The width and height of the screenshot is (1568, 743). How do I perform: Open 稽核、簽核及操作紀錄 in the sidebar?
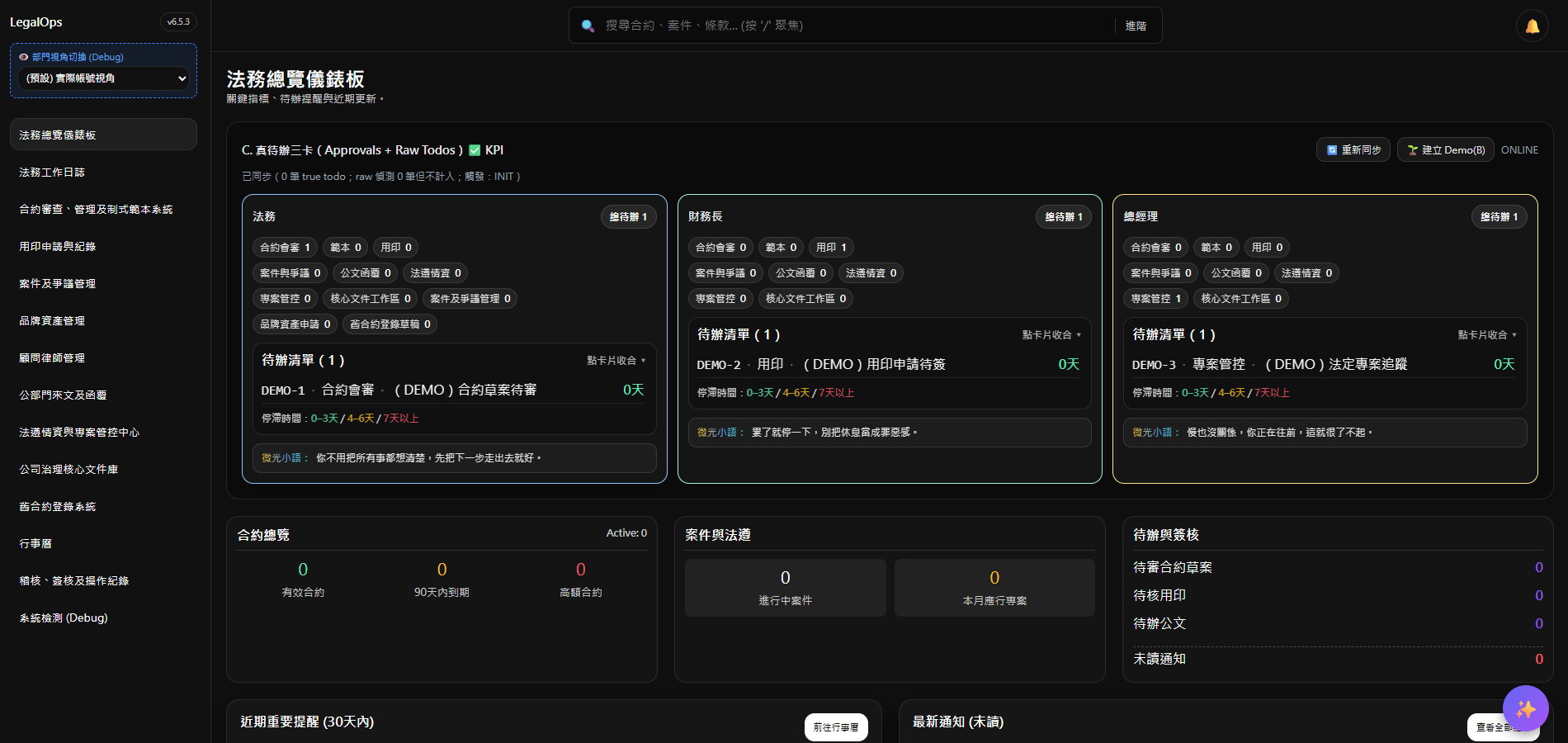tap(103, 580)
